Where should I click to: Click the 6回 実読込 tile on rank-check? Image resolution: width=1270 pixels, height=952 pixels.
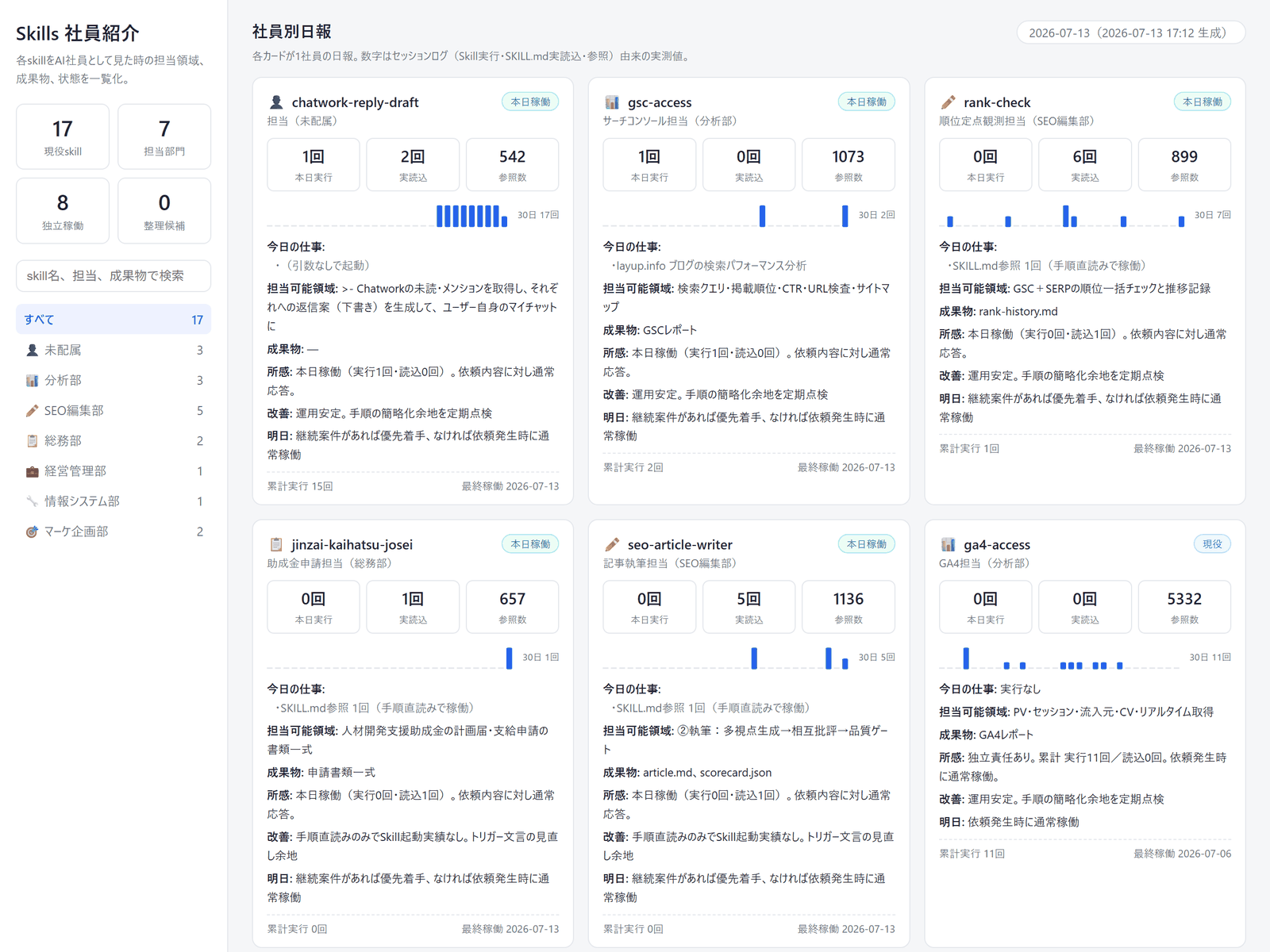coord(1085,164)
